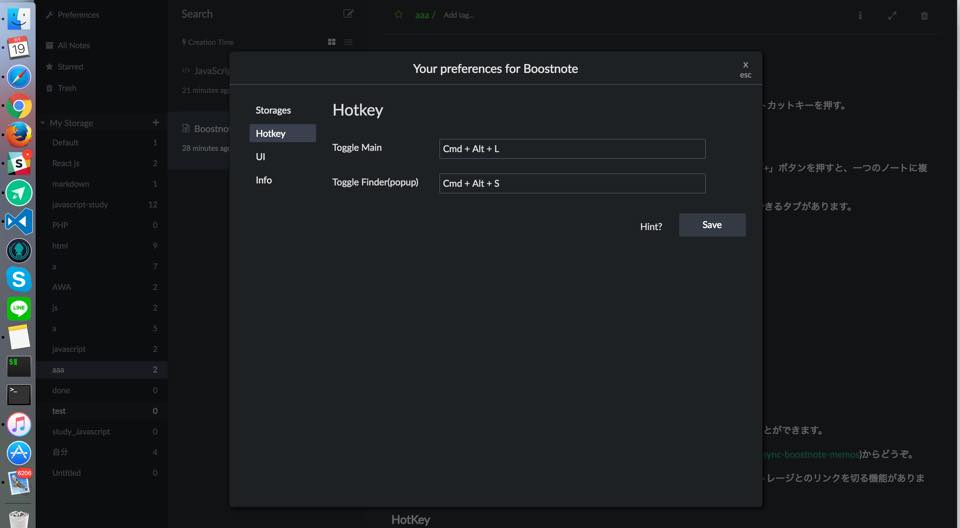Open the Creation Time sort dropdown
This screenshot has height=528, width=960.
pos(208,42)
